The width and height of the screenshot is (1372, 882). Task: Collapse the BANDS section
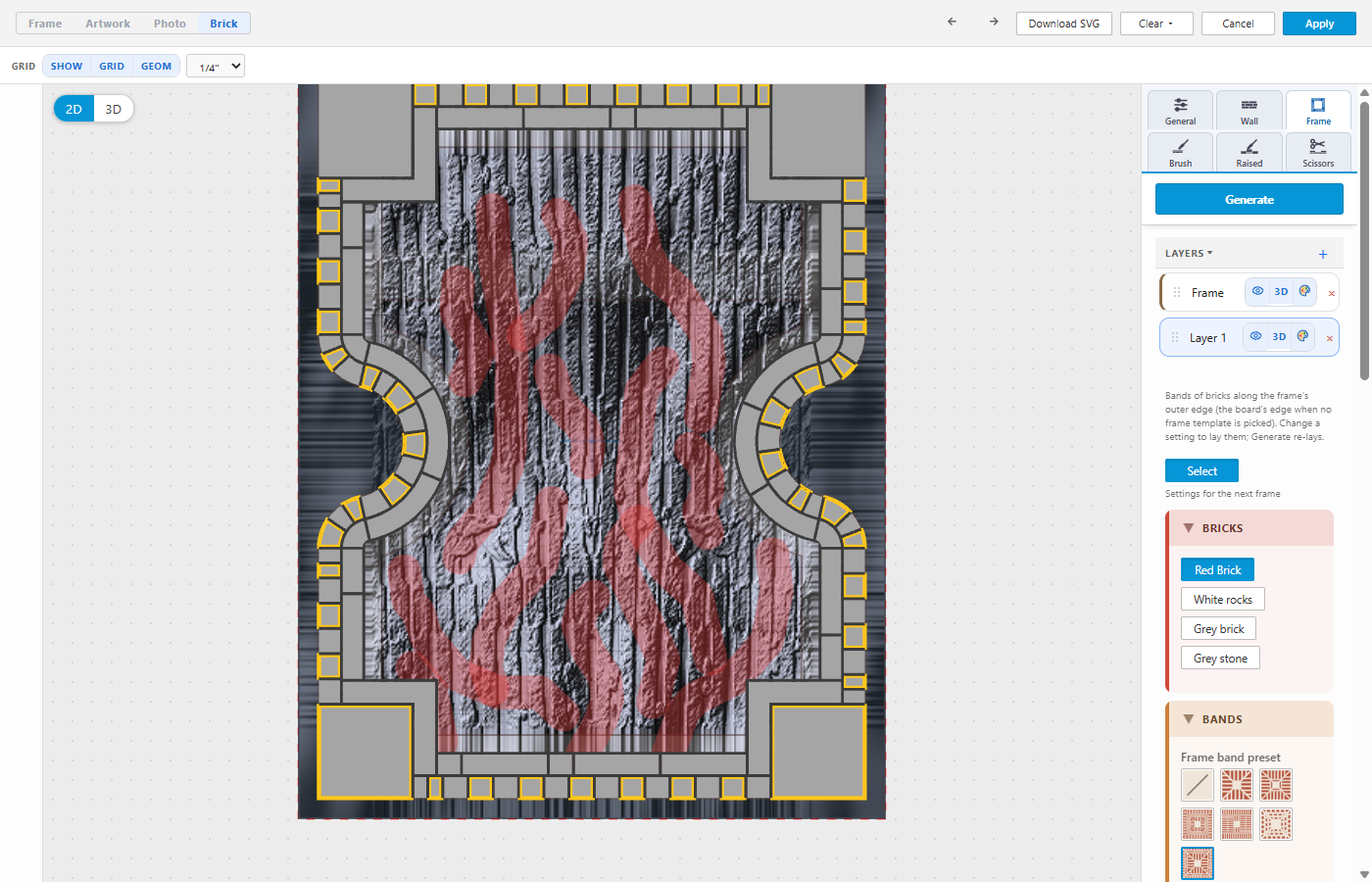tap(1250, 718)
